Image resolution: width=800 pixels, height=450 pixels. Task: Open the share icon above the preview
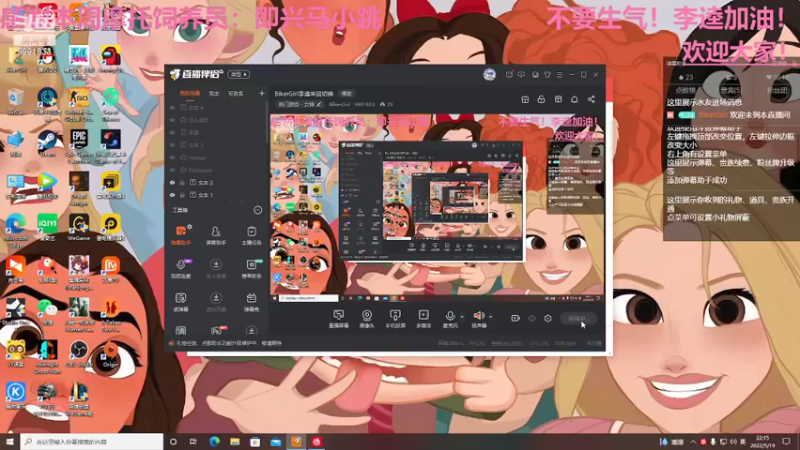click(591, 99)
